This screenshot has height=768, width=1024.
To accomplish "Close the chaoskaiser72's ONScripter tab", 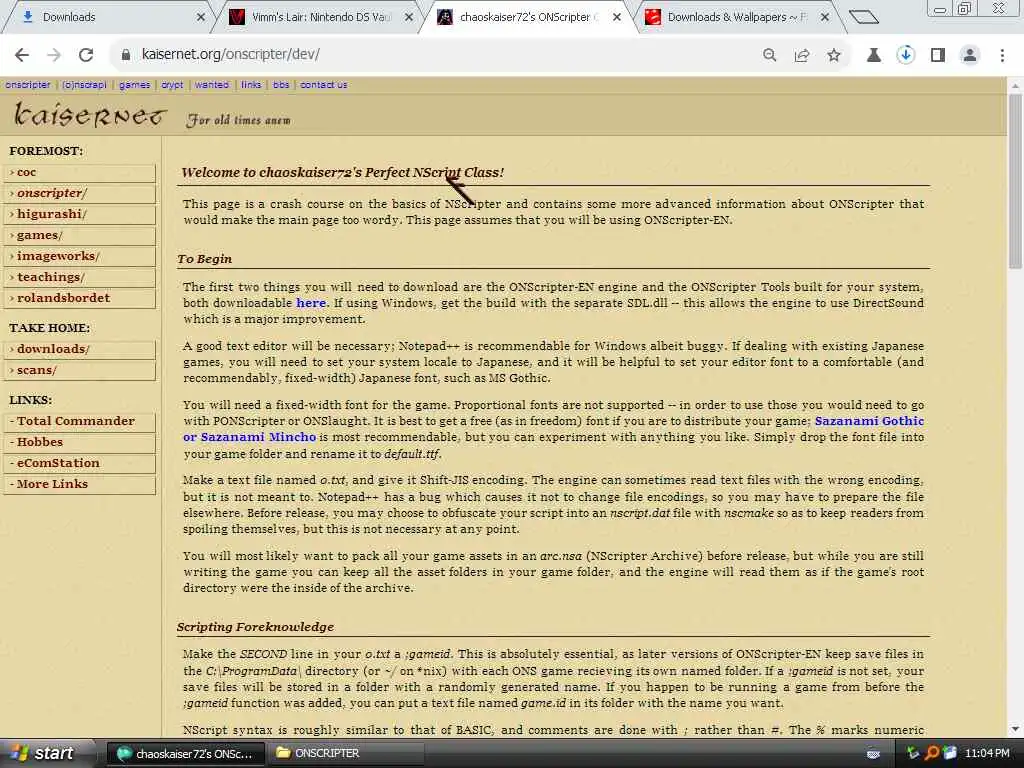I will click(616, 17).
